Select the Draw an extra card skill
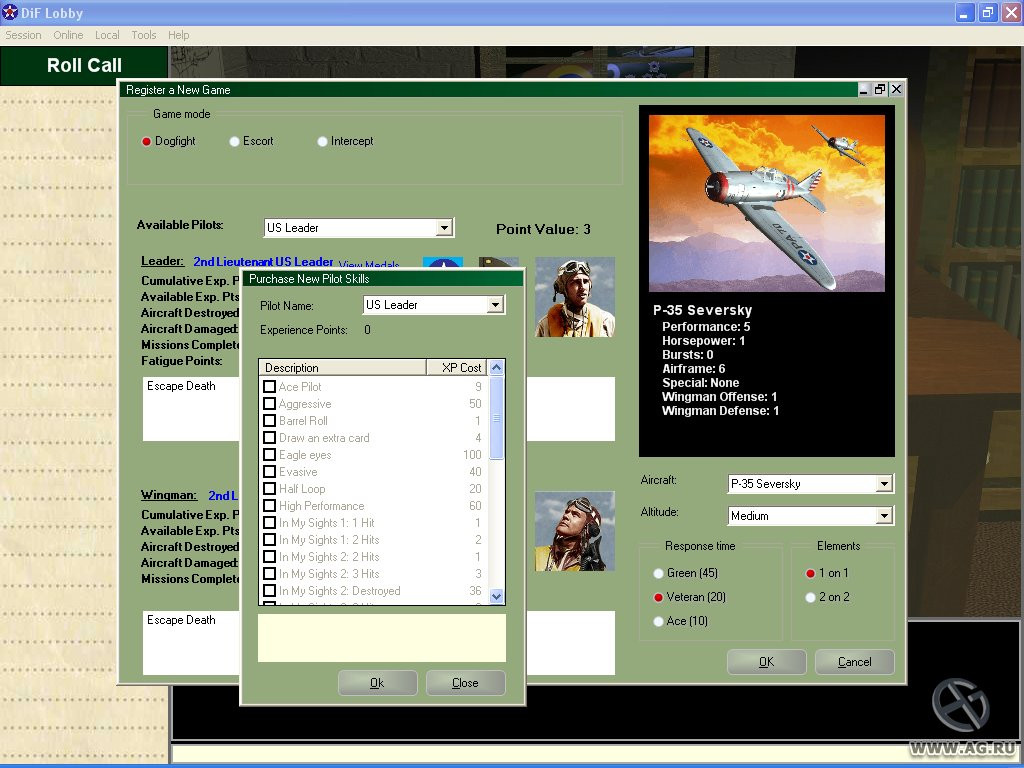 (269, 438)
